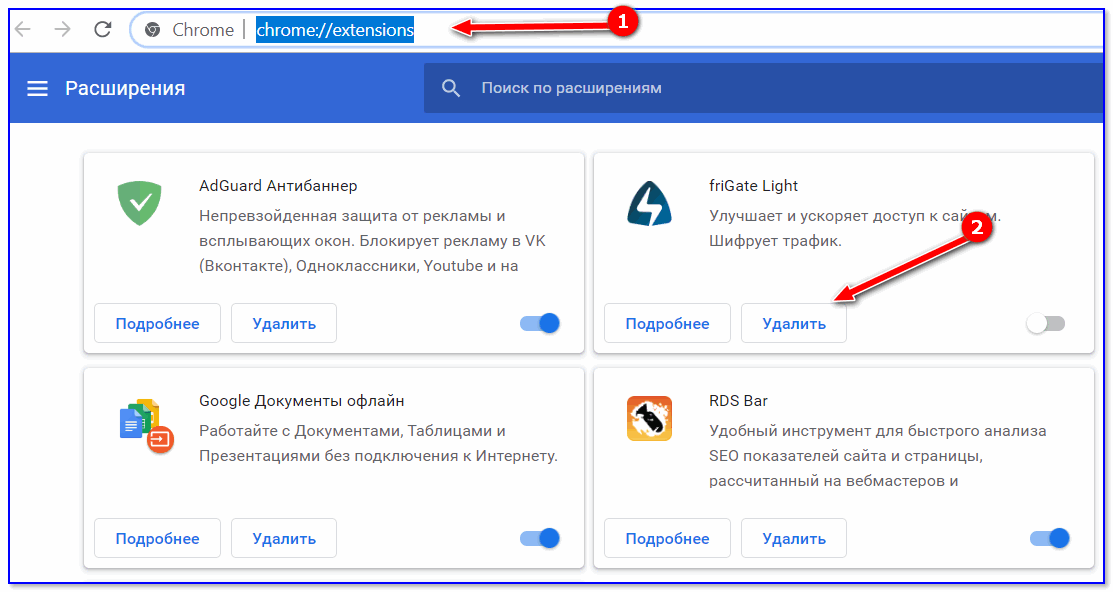Click the Chrome label in the address bar
Image resolution: width=1113 pixels, height=592 pixels.
(203, 30)
